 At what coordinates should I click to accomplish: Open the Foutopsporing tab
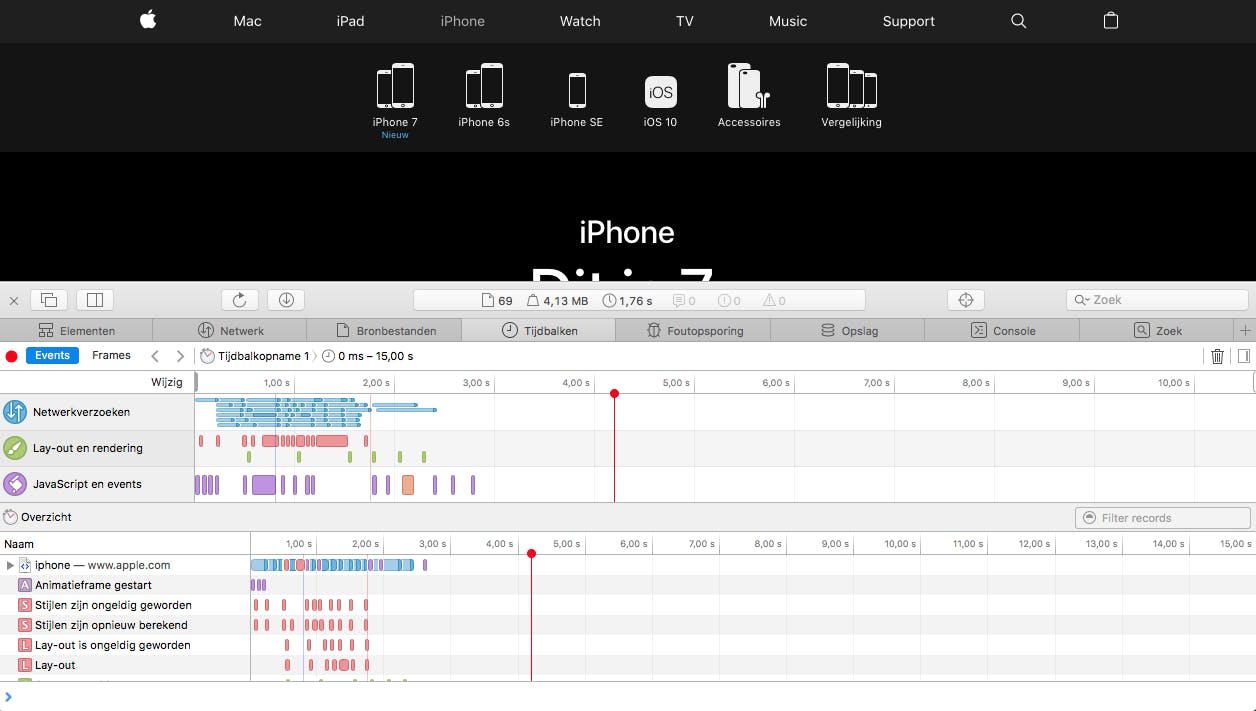point(694,330)
